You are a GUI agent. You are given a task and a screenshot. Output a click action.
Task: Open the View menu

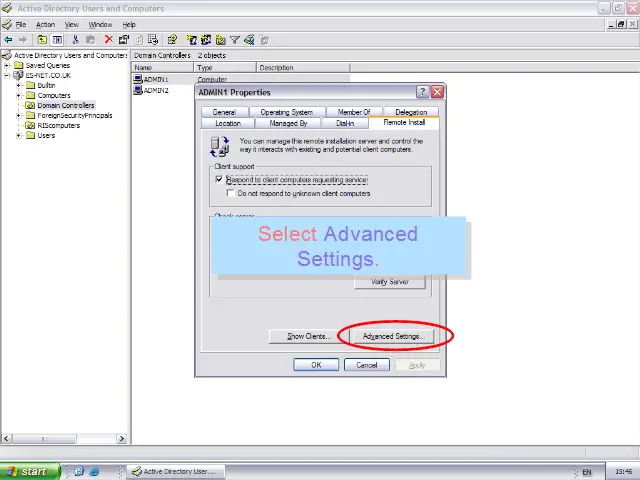coord(71,24)
